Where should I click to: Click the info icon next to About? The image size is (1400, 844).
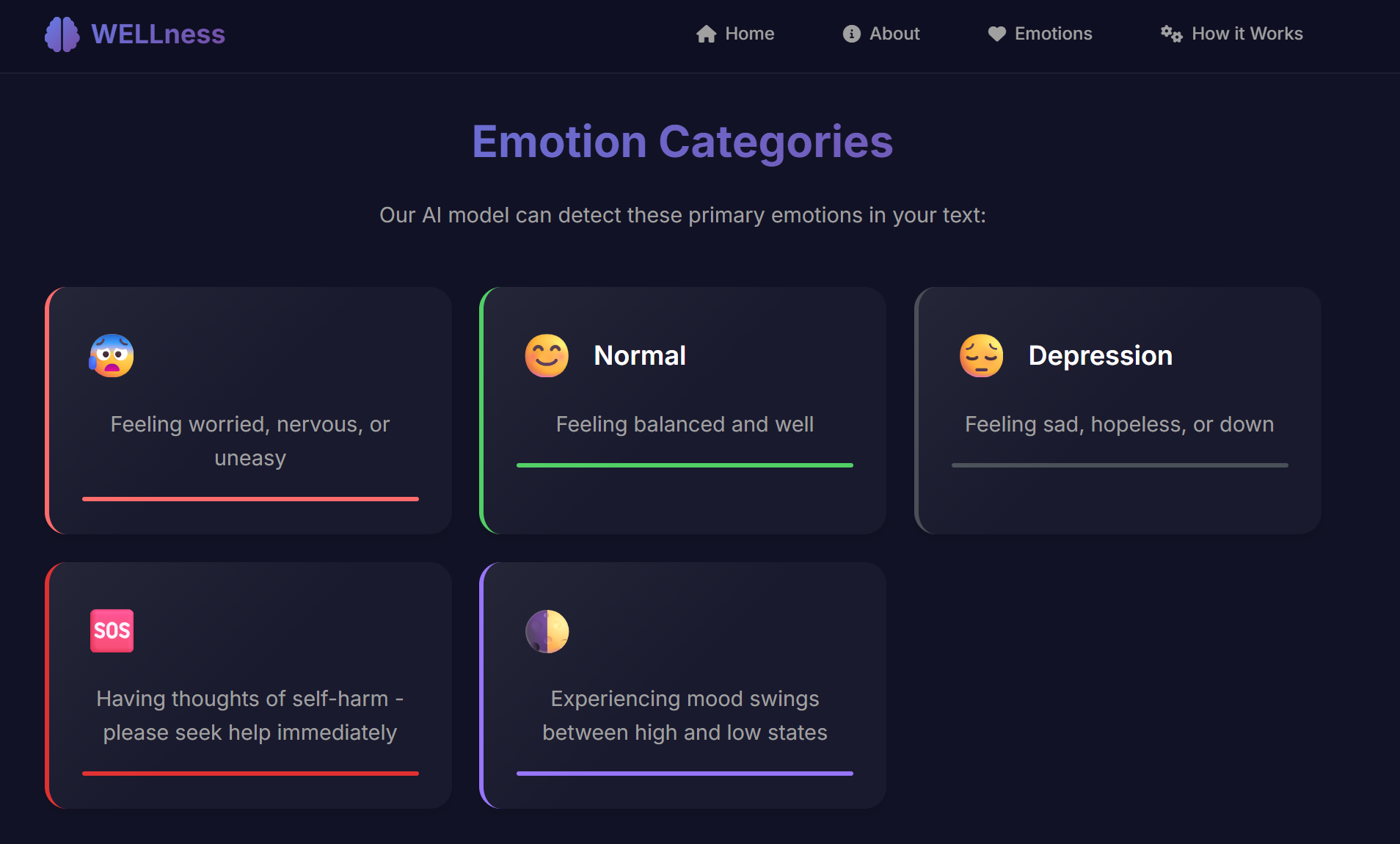[850, 34]
